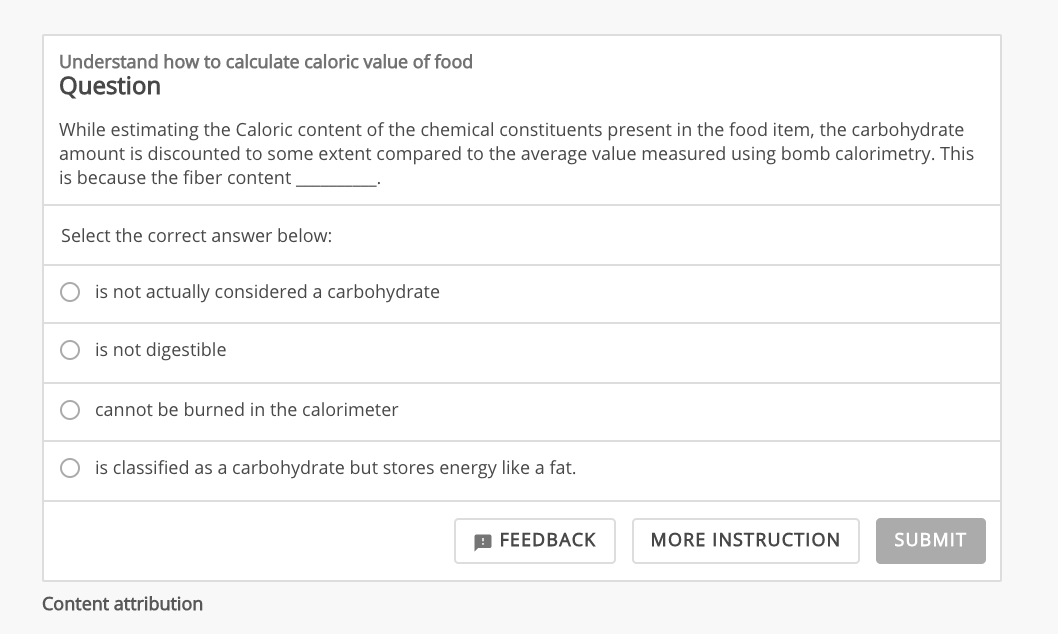
Task: Click the answer row mentioning carbohydrate classification
Action: point(334,467)
